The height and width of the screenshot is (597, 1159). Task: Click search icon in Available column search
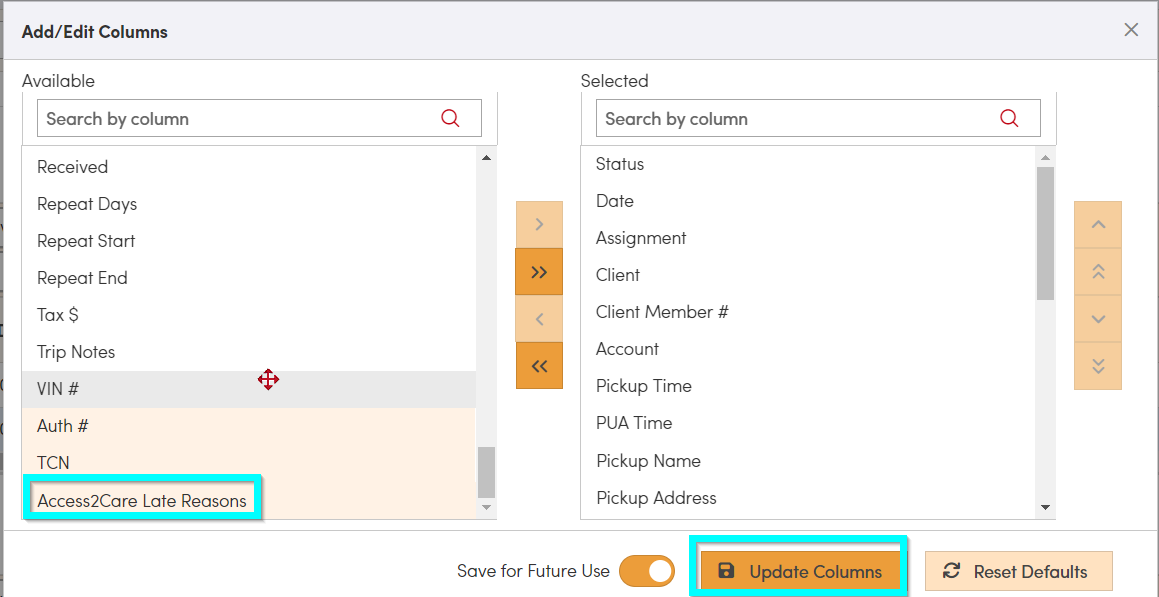(450, 118)
